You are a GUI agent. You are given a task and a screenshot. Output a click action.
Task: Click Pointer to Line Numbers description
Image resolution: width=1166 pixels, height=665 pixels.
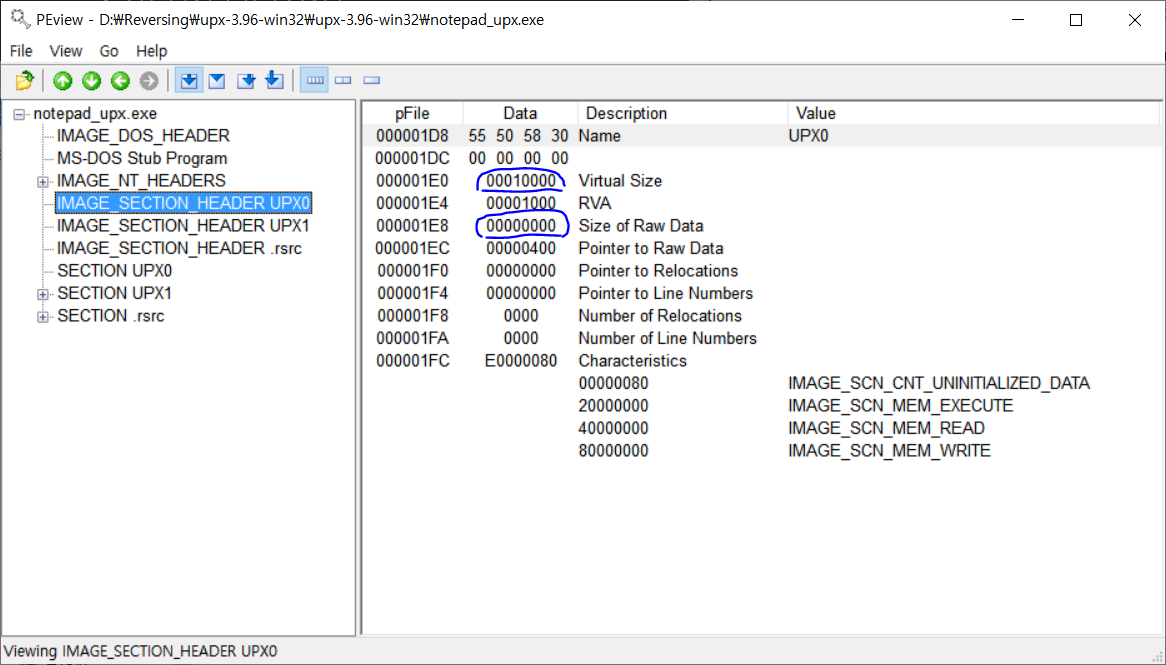666,293
